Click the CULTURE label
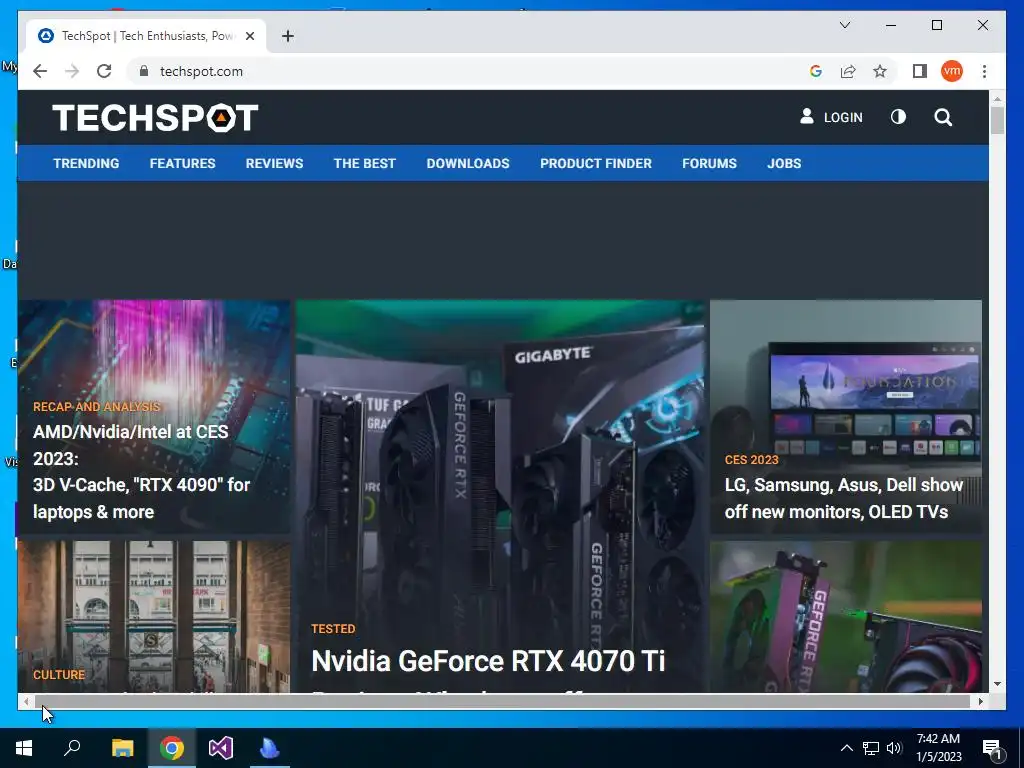1024x768 pixels. pyautogui.click(x=59, y=675)
